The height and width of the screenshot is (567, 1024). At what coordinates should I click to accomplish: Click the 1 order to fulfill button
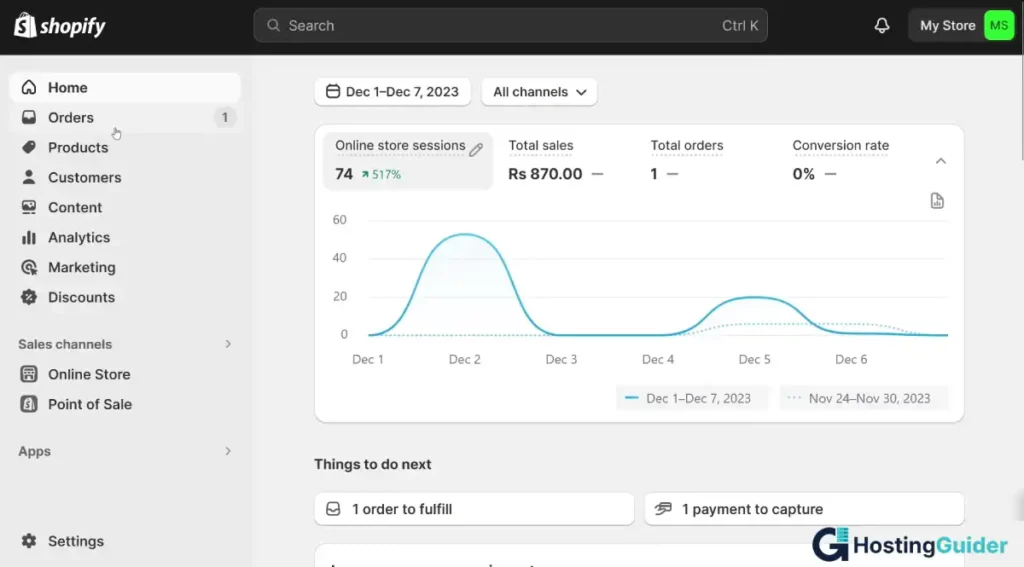pos(474,509)
